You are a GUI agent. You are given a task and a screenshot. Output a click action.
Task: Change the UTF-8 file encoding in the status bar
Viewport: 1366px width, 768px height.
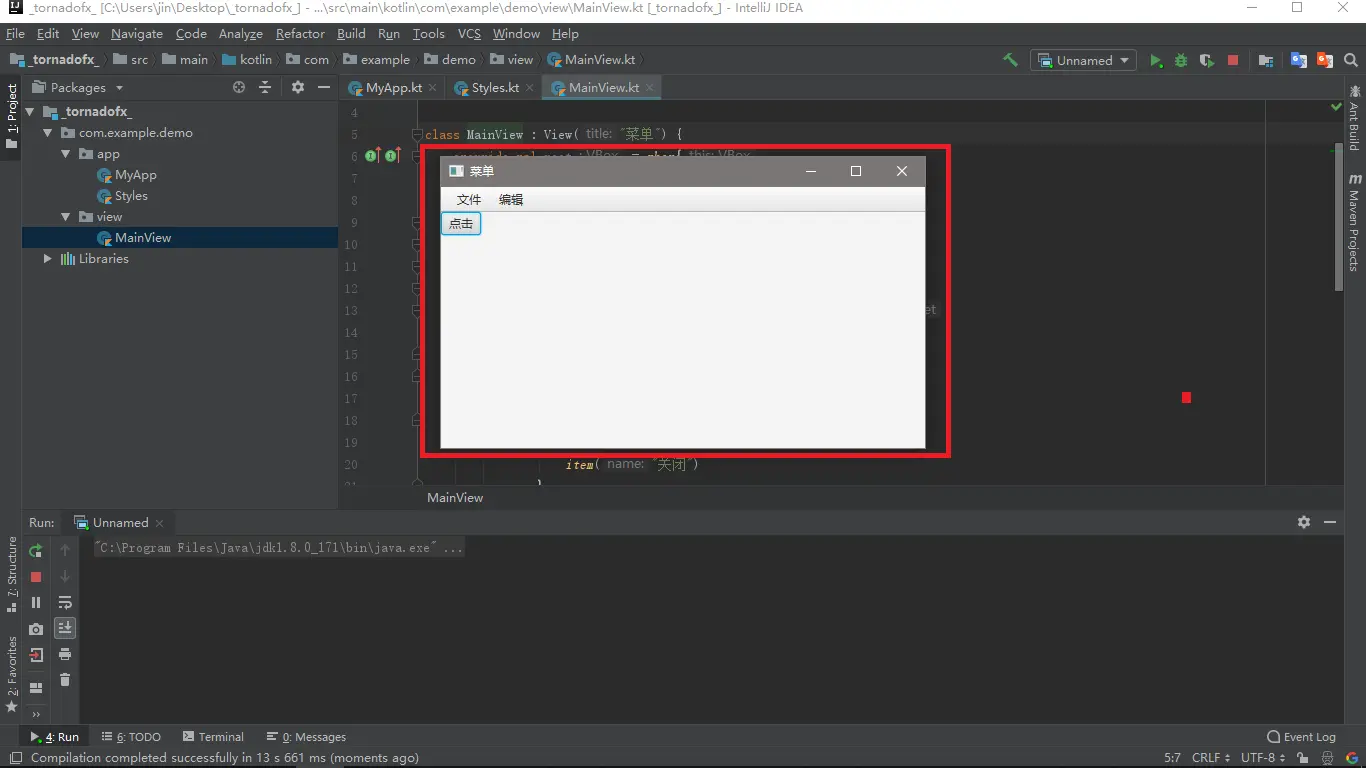coord(1264,758)
